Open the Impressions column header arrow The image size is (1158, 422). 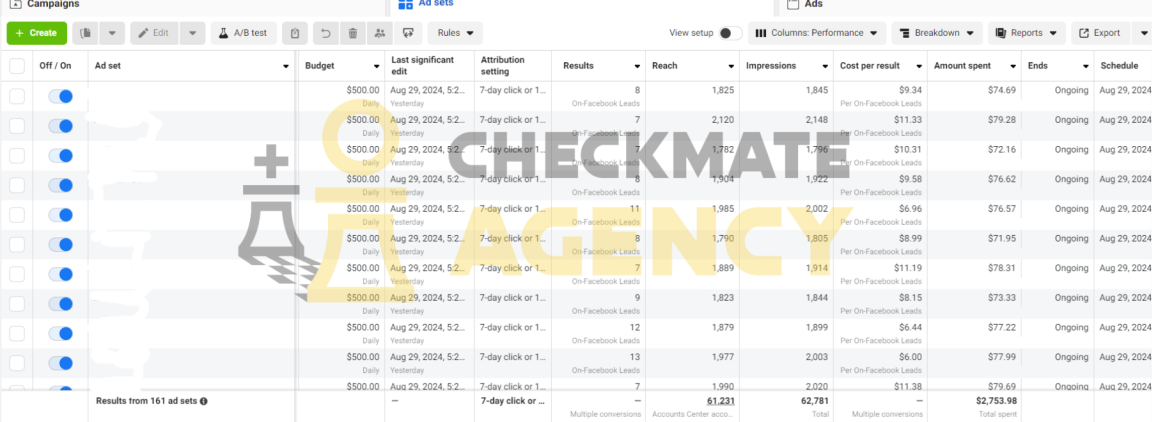tap(824, 67)
